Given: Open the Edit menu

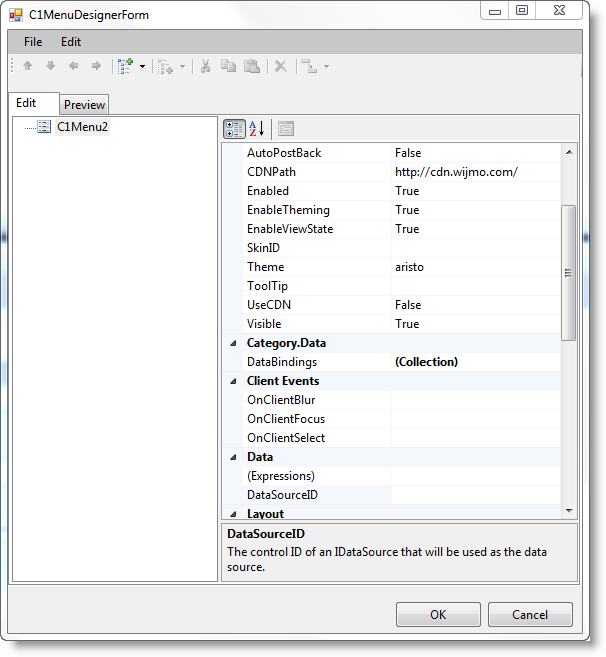Looking at the screenshot, I should coord(71,42).
